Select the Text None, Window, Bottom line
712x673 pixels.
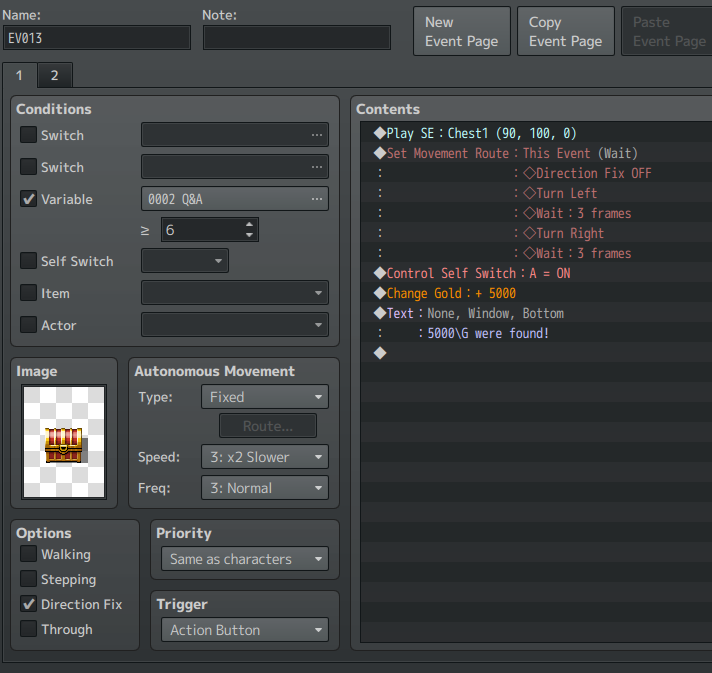(x=536, y=313)
